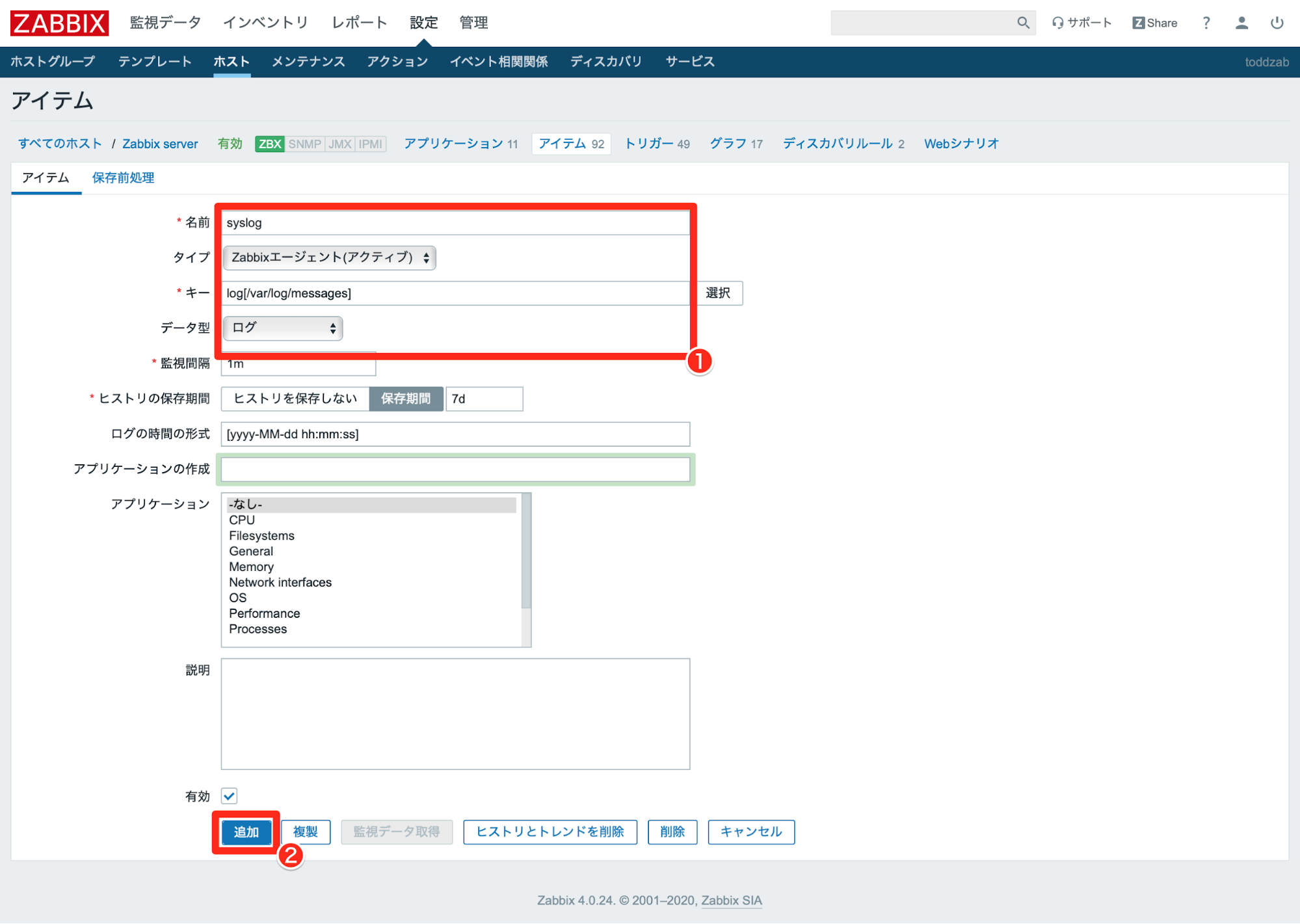This screenshot has height=924, width=1300.
Task: Open Webシナリオ link
Action: pyautogui.click(x=961, y=144)
